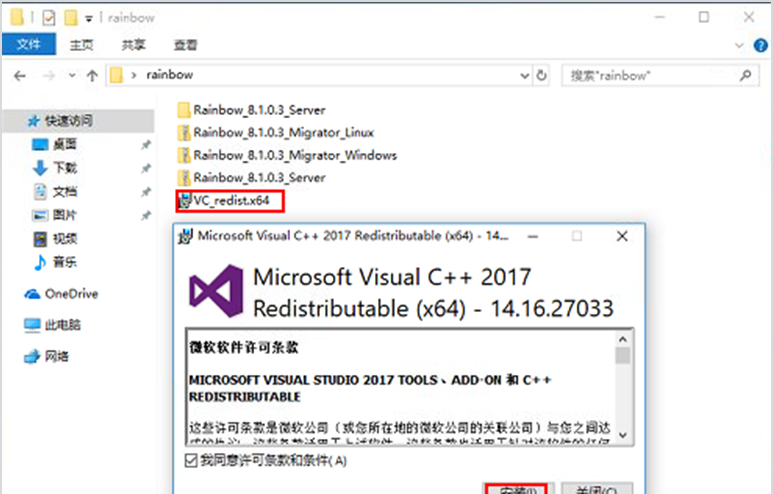773x494 pixels.
Task: Click the Close (关闭) button in installer
Action: [595, 489]
